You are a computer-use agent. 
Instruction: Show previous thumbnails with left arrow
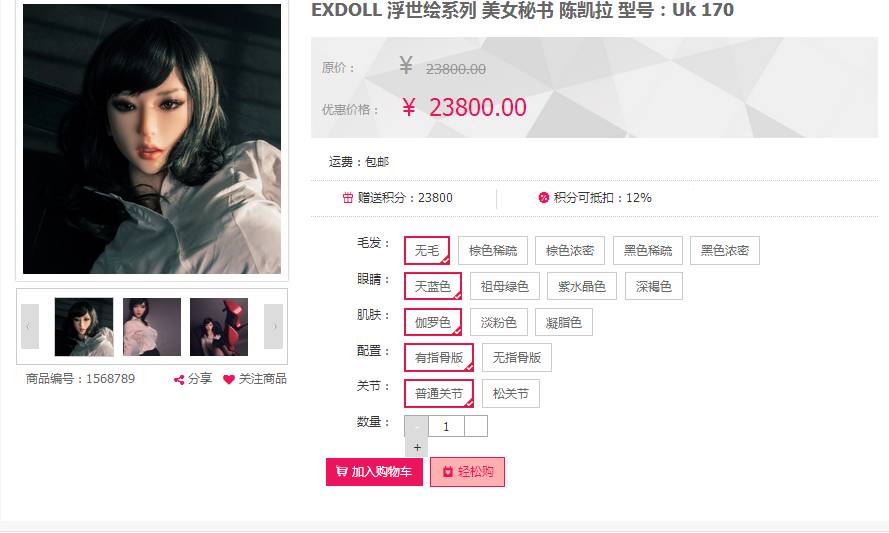(29, 326)
